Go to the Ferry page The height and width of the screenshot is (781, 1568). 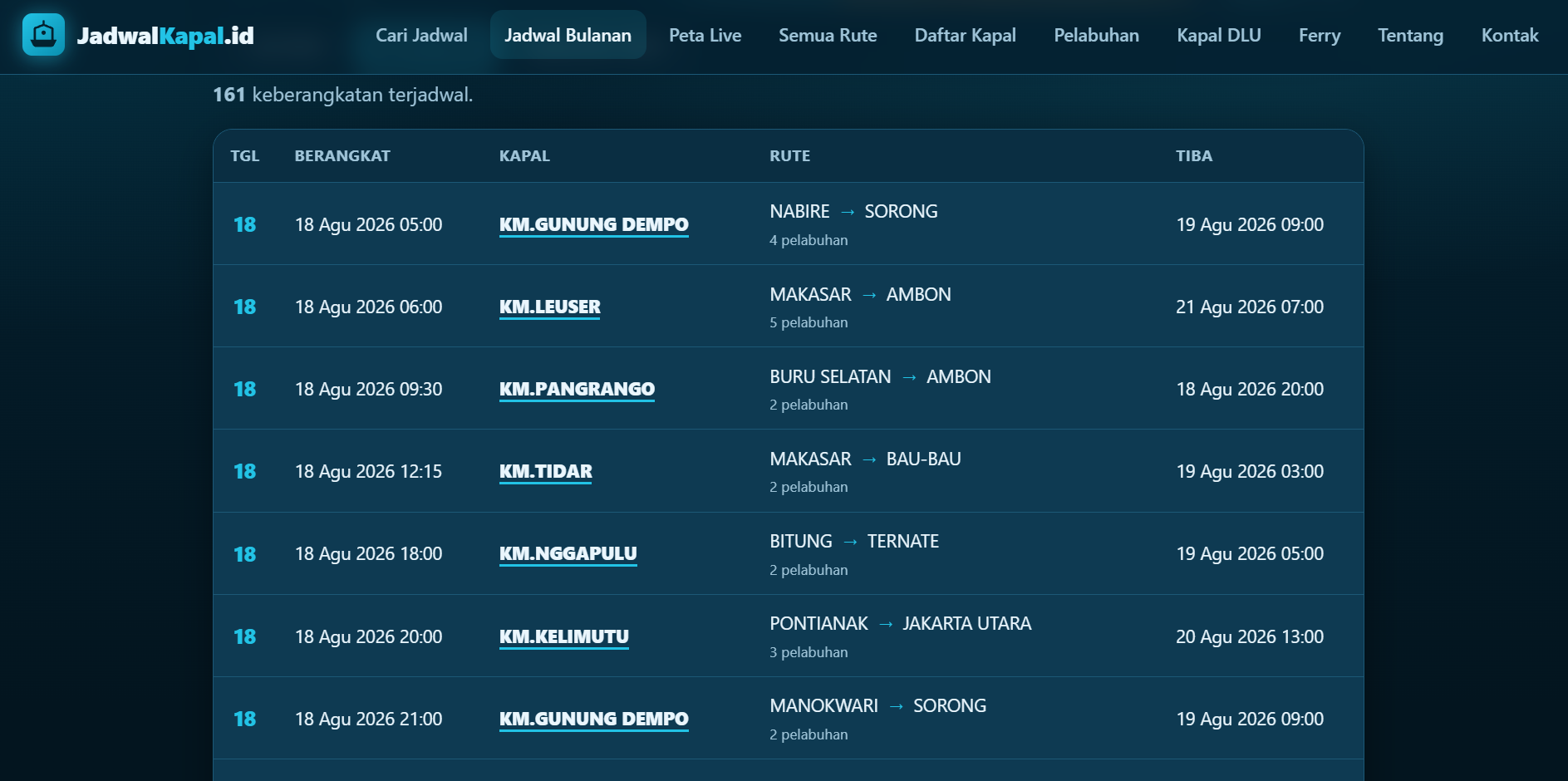click(1319, 35)
